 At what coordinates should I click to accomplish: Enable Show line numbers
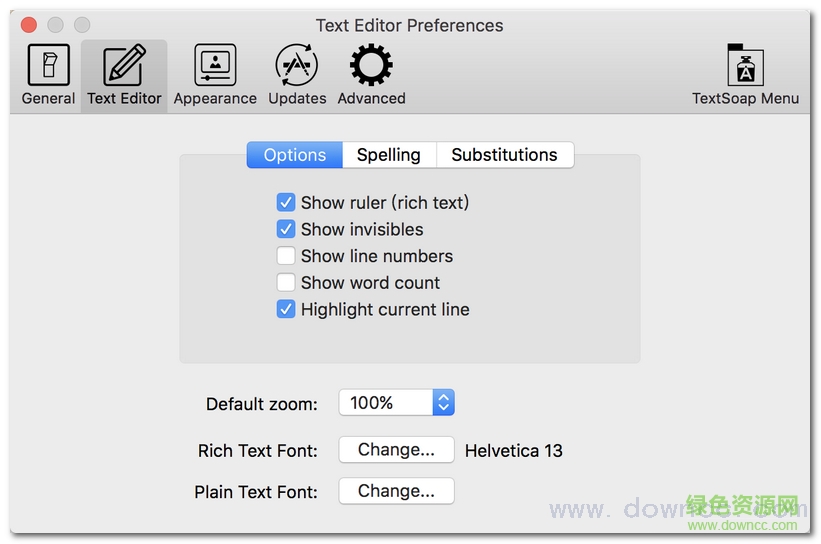286,256
